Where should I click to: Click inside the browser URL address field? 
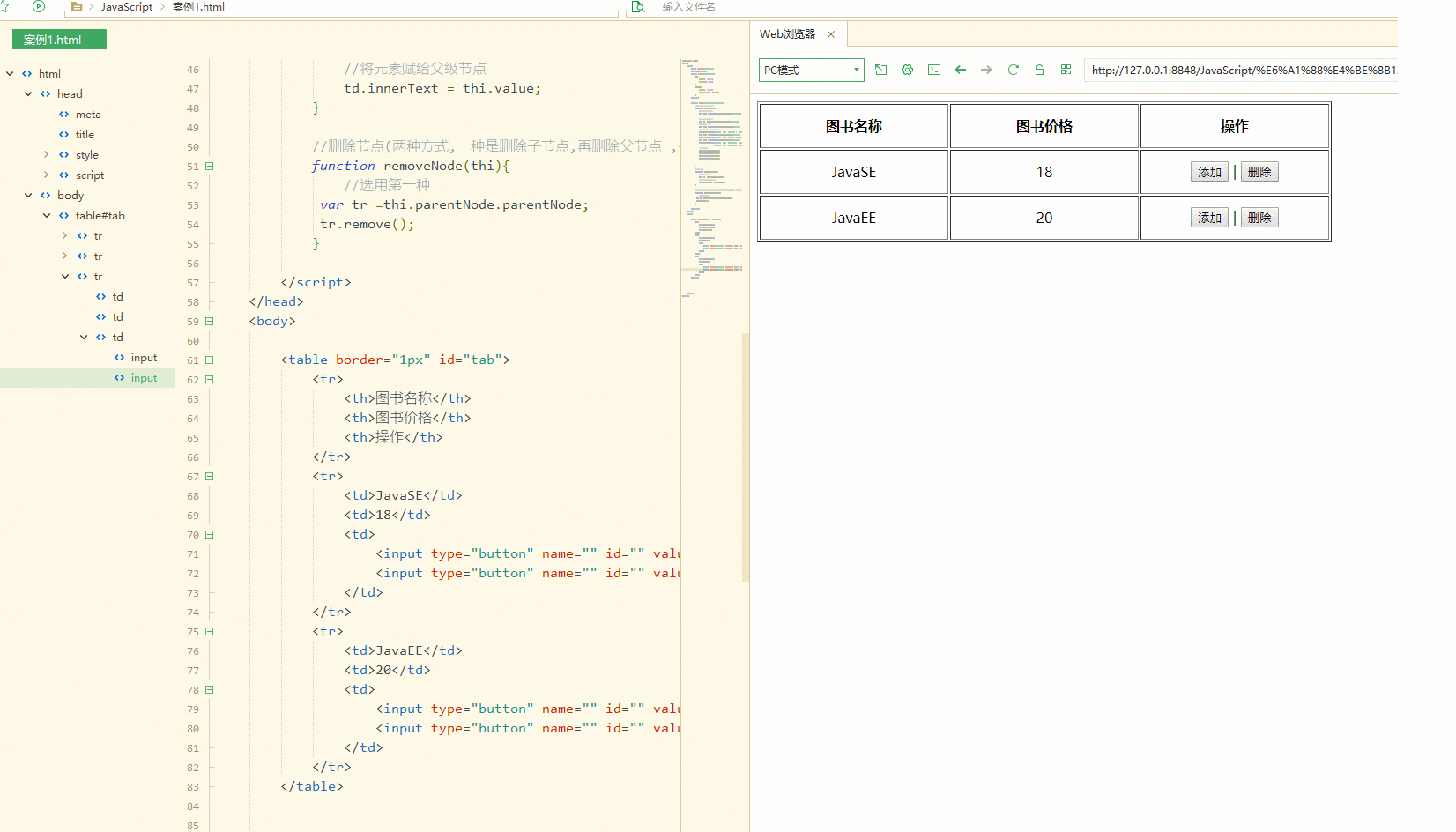1234,70
